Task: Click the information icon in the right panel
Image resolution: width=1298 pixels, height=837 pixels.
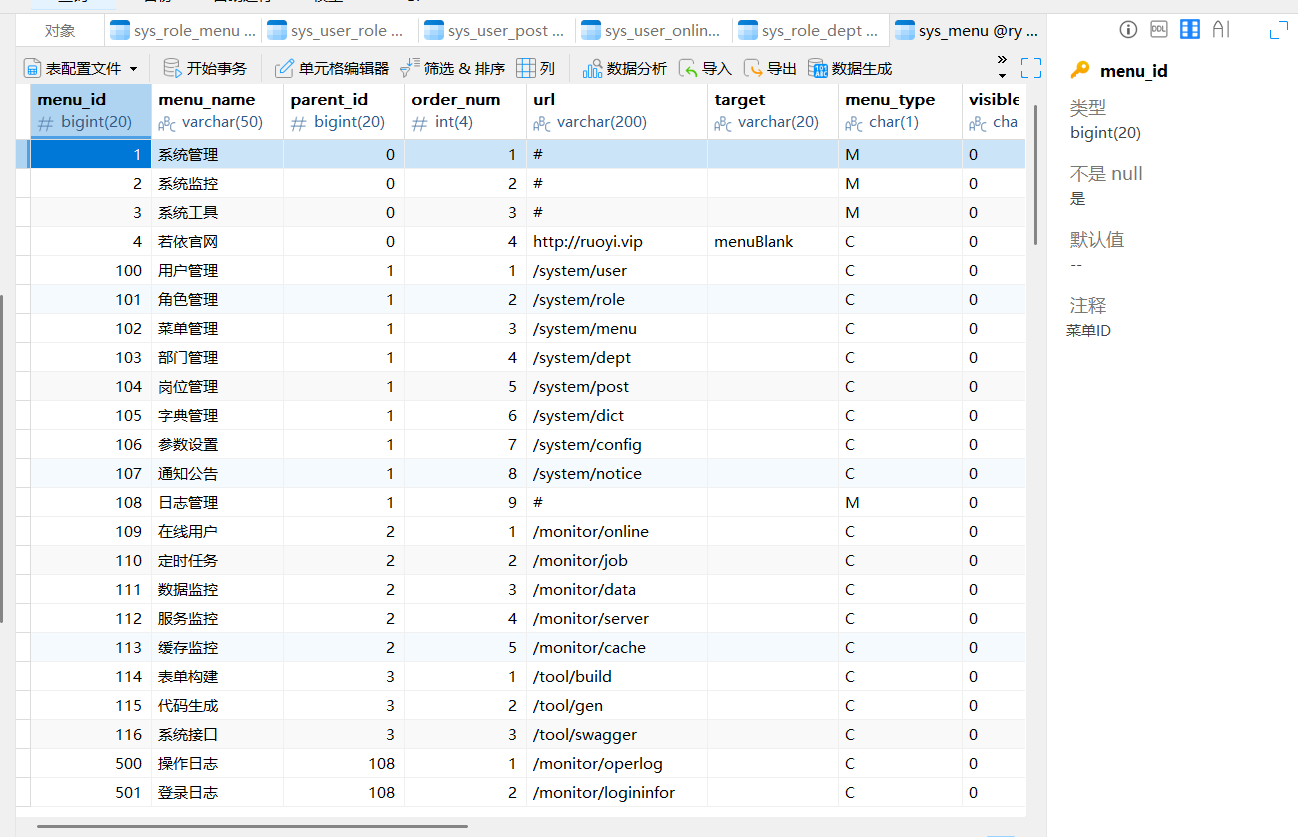Action: pos(1128,30)
